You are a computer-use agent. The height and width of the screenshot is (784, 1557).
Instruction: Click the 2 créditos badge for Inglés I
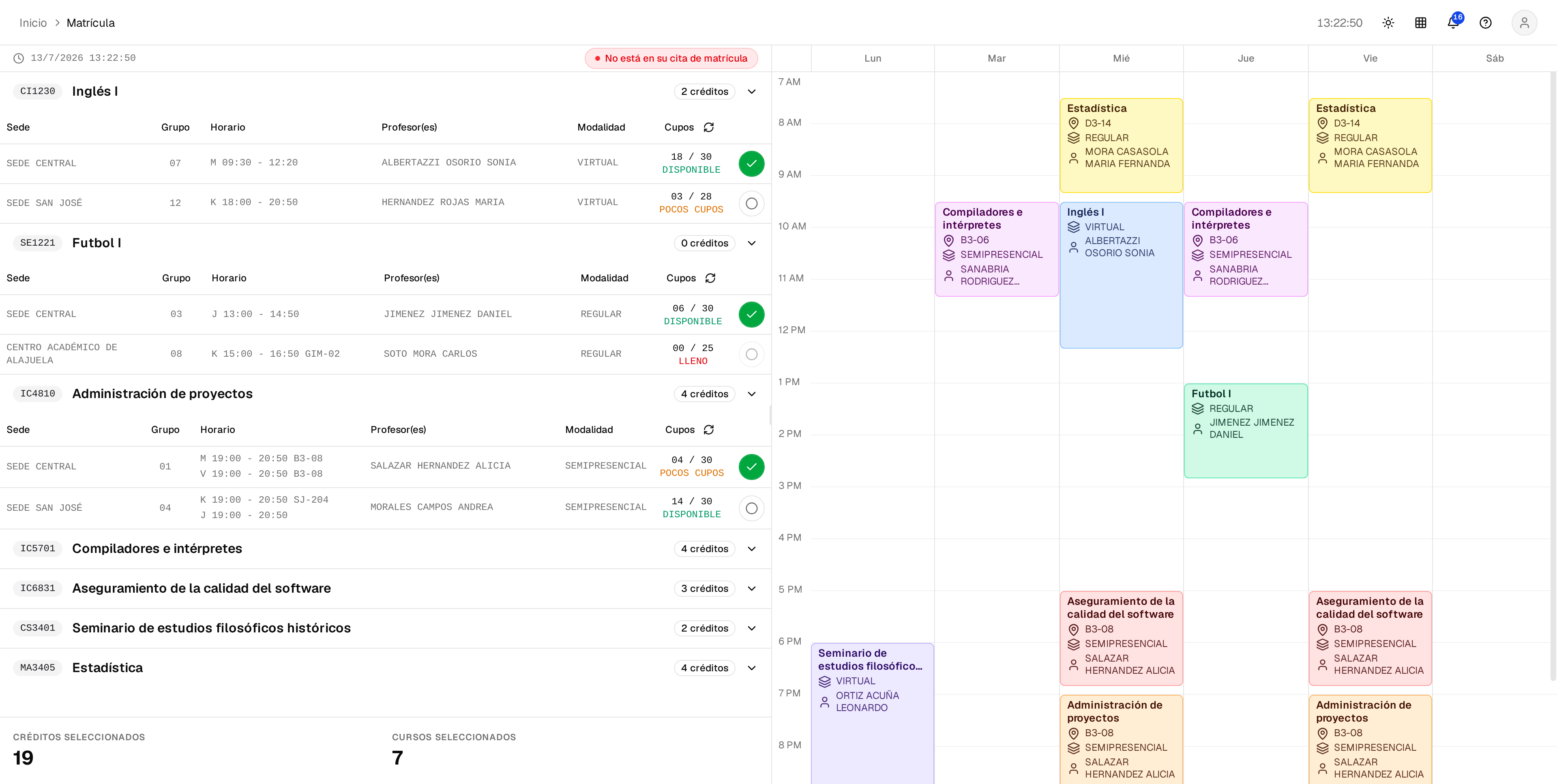pos(704,92)
